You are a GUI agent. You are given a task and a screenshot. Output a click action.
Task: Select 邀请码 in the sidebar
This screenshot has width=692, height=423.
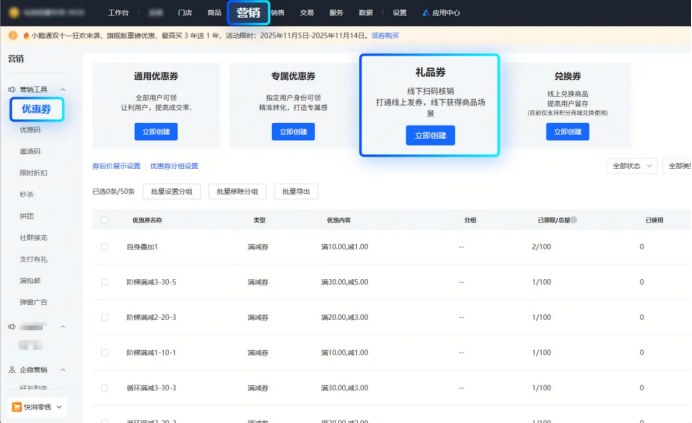pyautogui.click(x=30, y=151)
